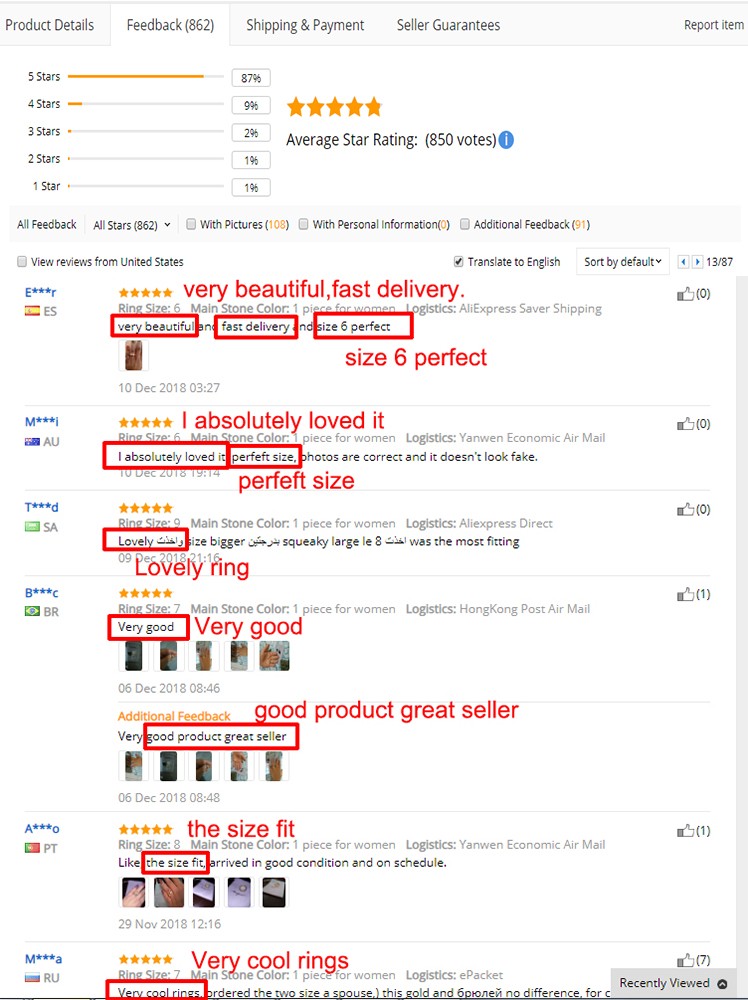Expand the Sort by default dropdown
Image resolution: width=748 pixels, height=1000 pixels.
pyautogui.click(x=623, y=261)
